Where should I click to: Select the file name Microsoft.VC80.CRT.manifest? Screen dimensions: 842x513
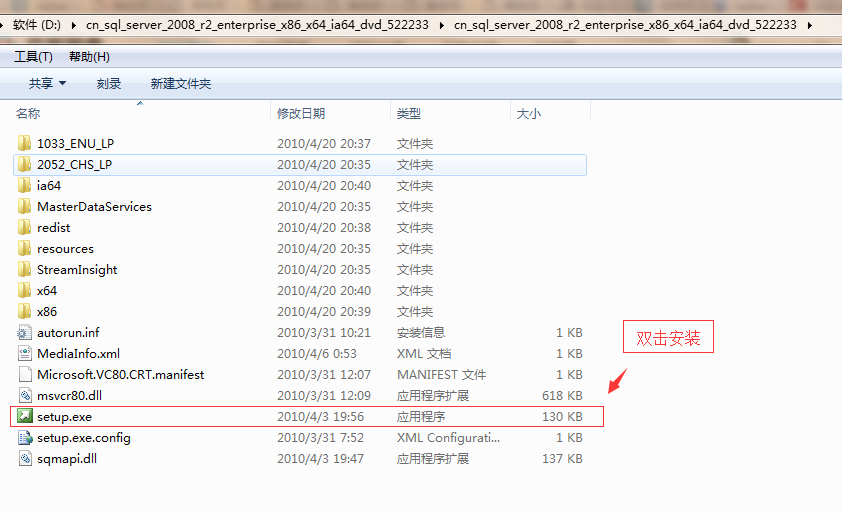tap(121, 374)
